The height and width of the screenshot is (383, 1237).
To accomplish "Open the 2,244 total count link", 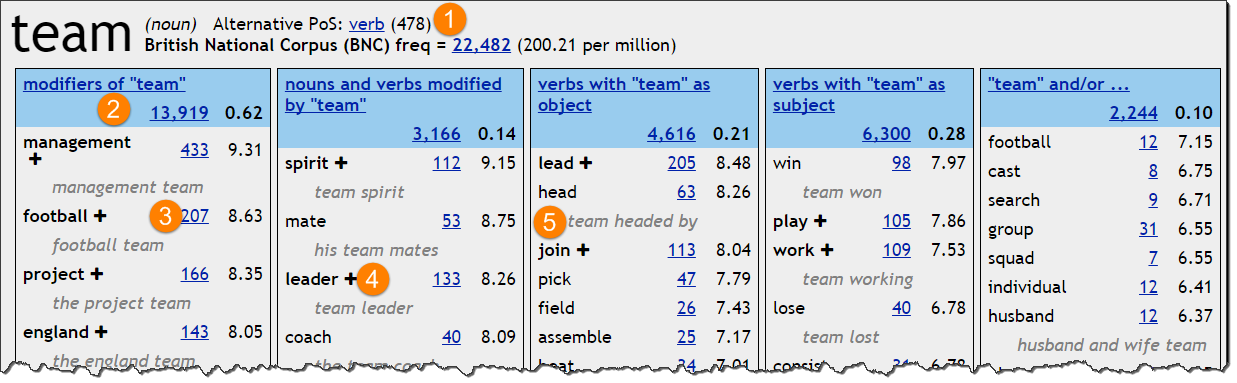I will tap(1133, 114).
